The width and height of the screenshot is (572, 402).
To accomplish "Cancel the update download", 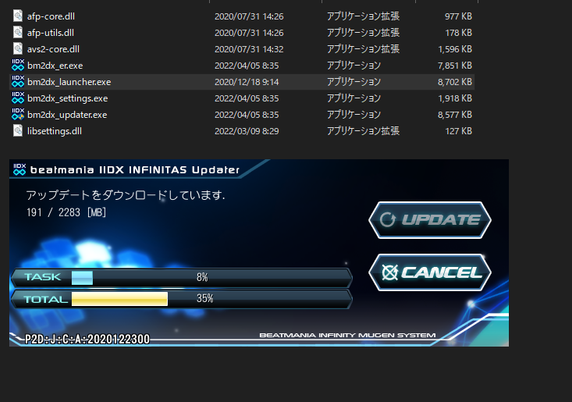I will click(430, 272).
